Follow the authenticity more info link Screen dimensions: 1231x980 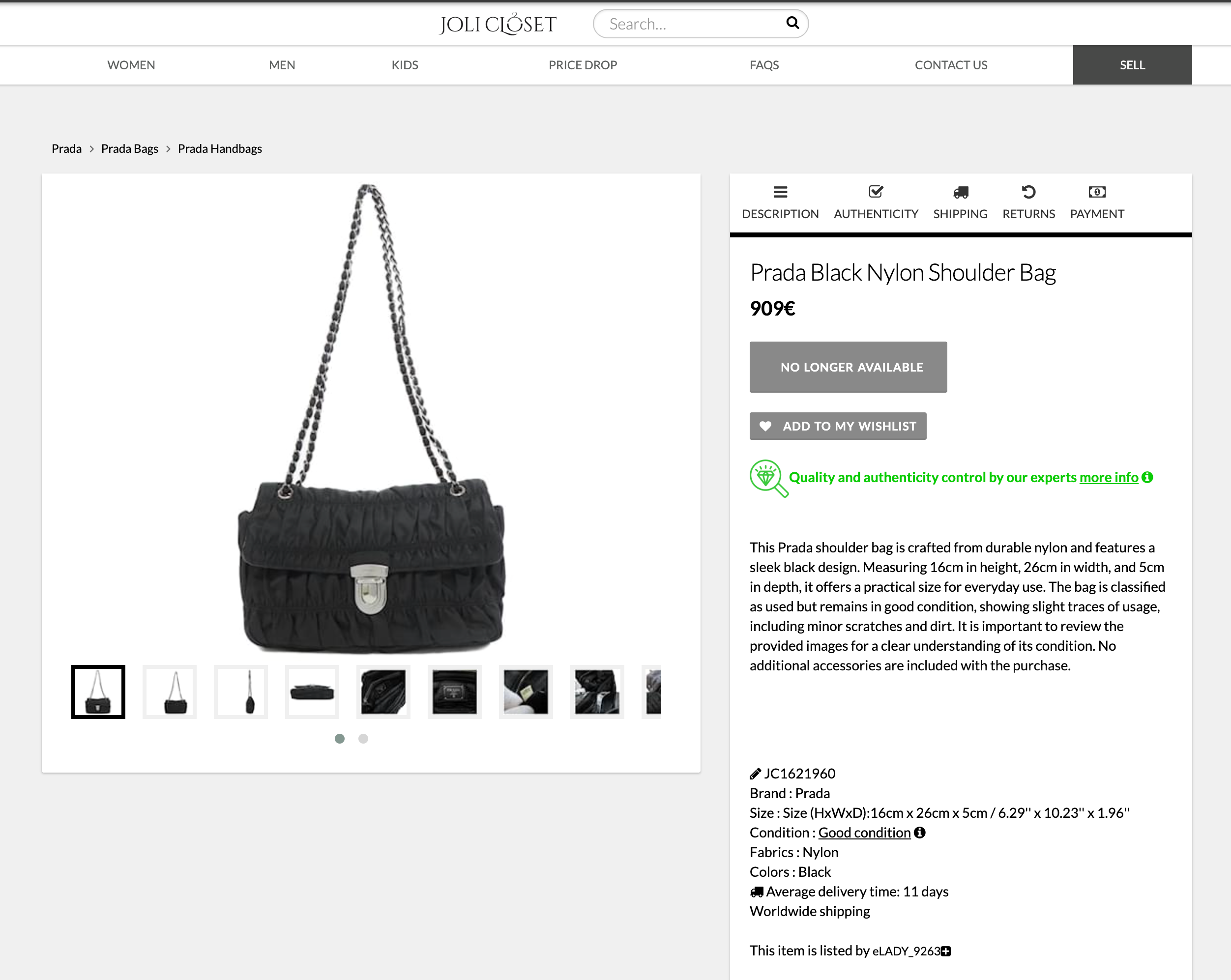click(1108, 477)
